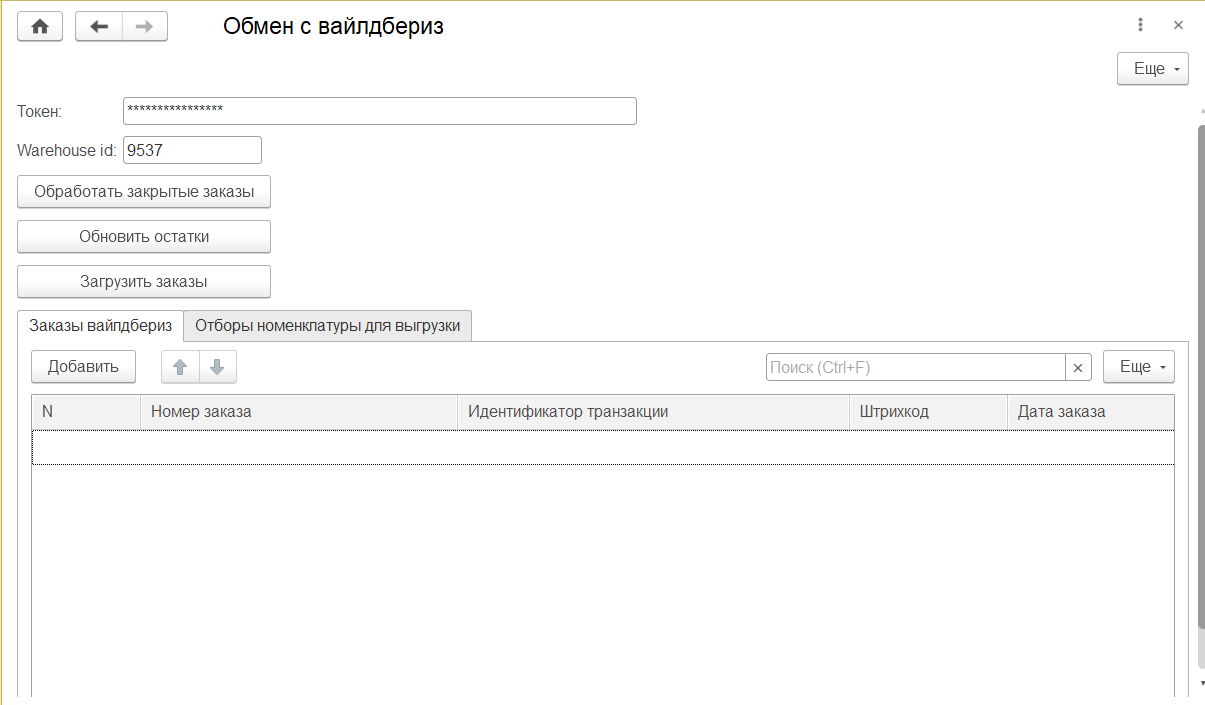Open the table's Еще dropdown menu
The height and width of the screenshot is (705, 1205).
pyautogui.click(x=1139, y=367)
